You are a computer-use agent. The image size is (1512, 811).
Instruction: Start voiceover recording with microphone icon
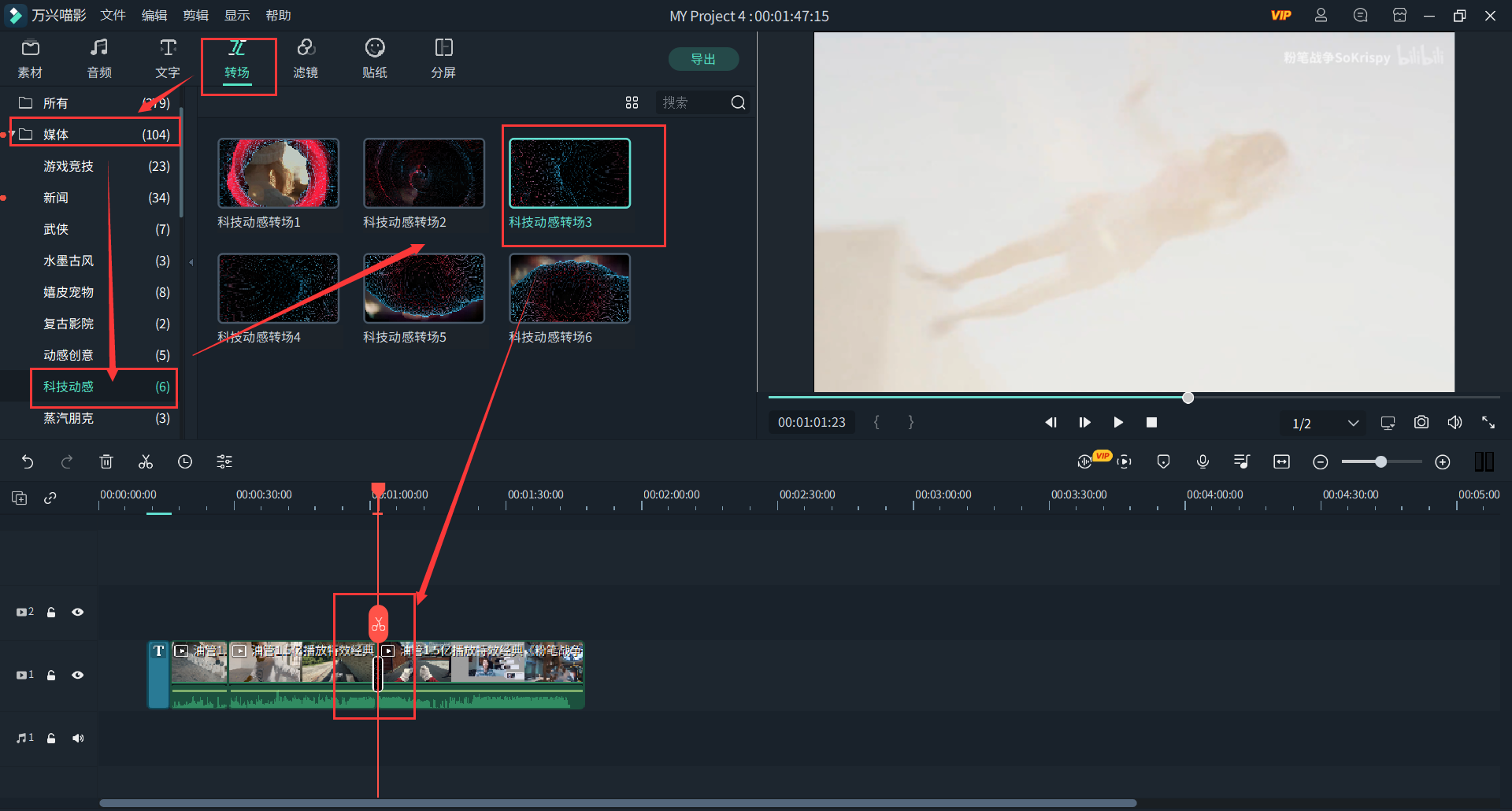click(1203, 462)
